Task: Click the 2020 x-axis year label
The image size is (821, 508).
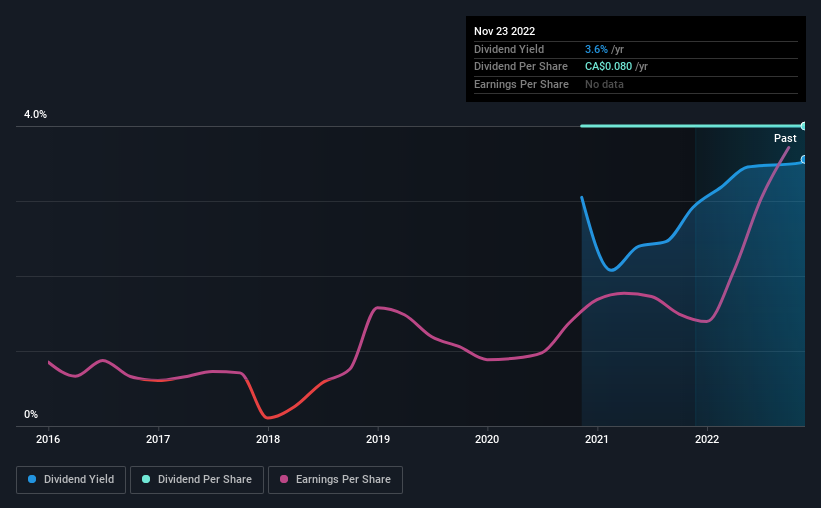Action: coord(487,439)
